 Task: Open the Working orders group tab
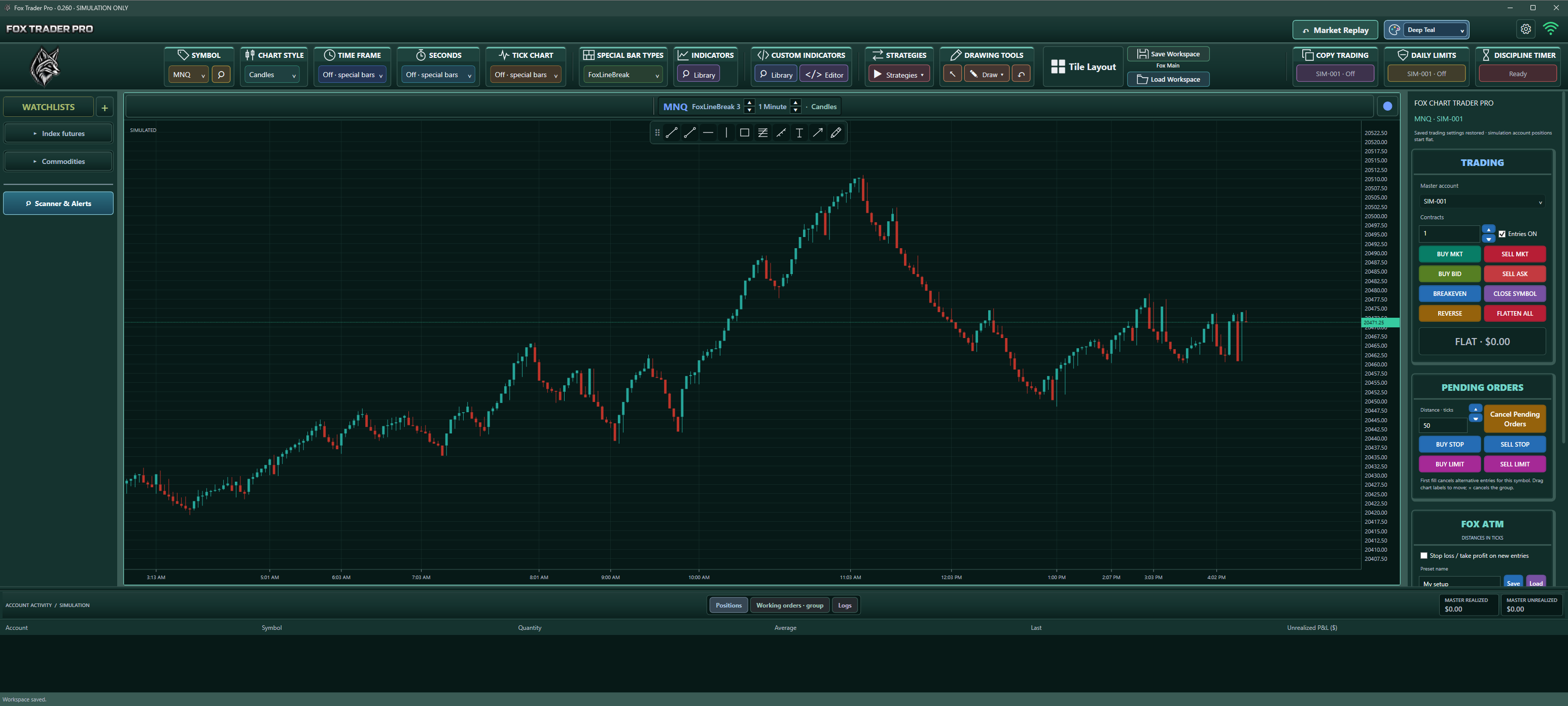tap(789, 605)
